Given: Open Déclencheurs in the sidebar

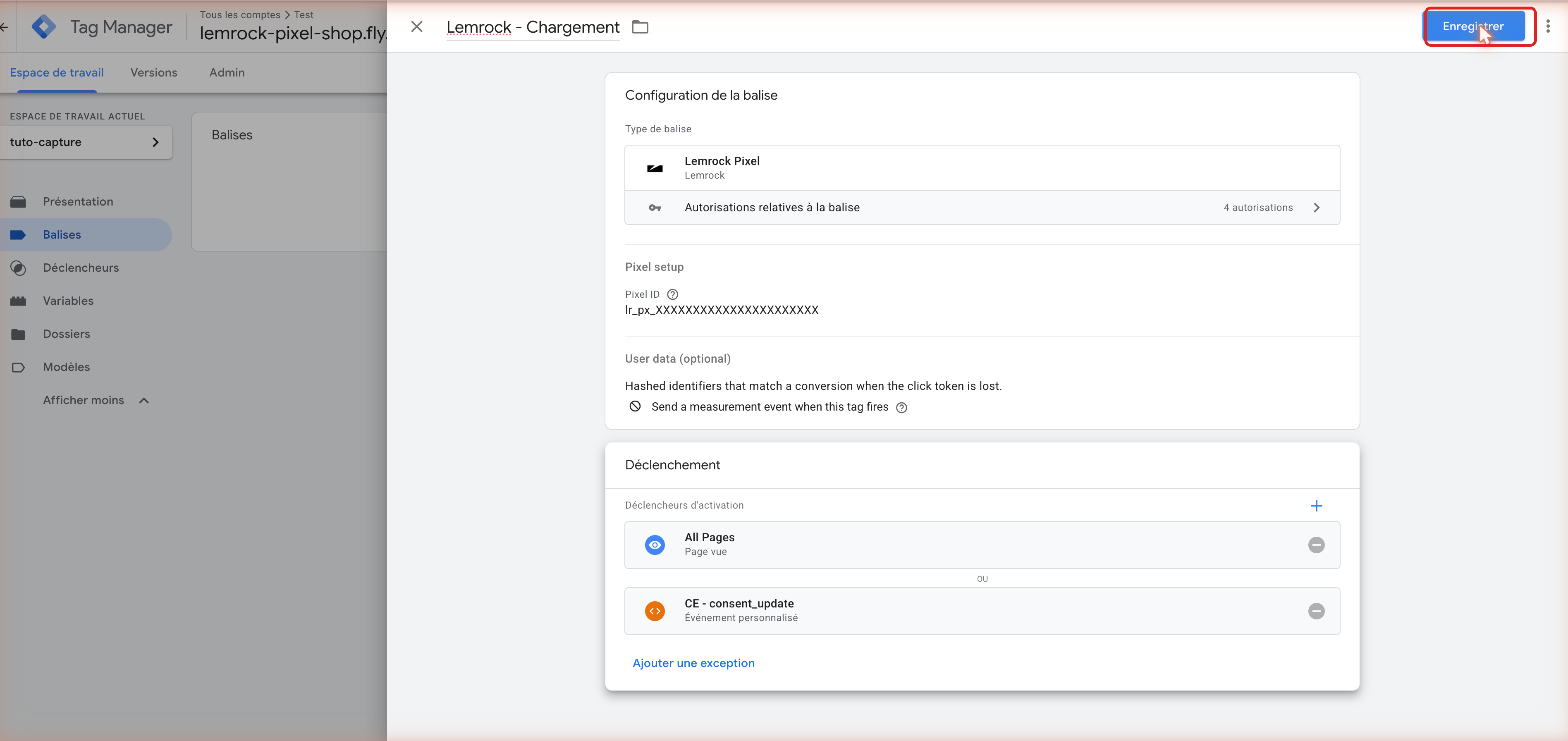Looking at the screenshot, I should click(80, 268).
